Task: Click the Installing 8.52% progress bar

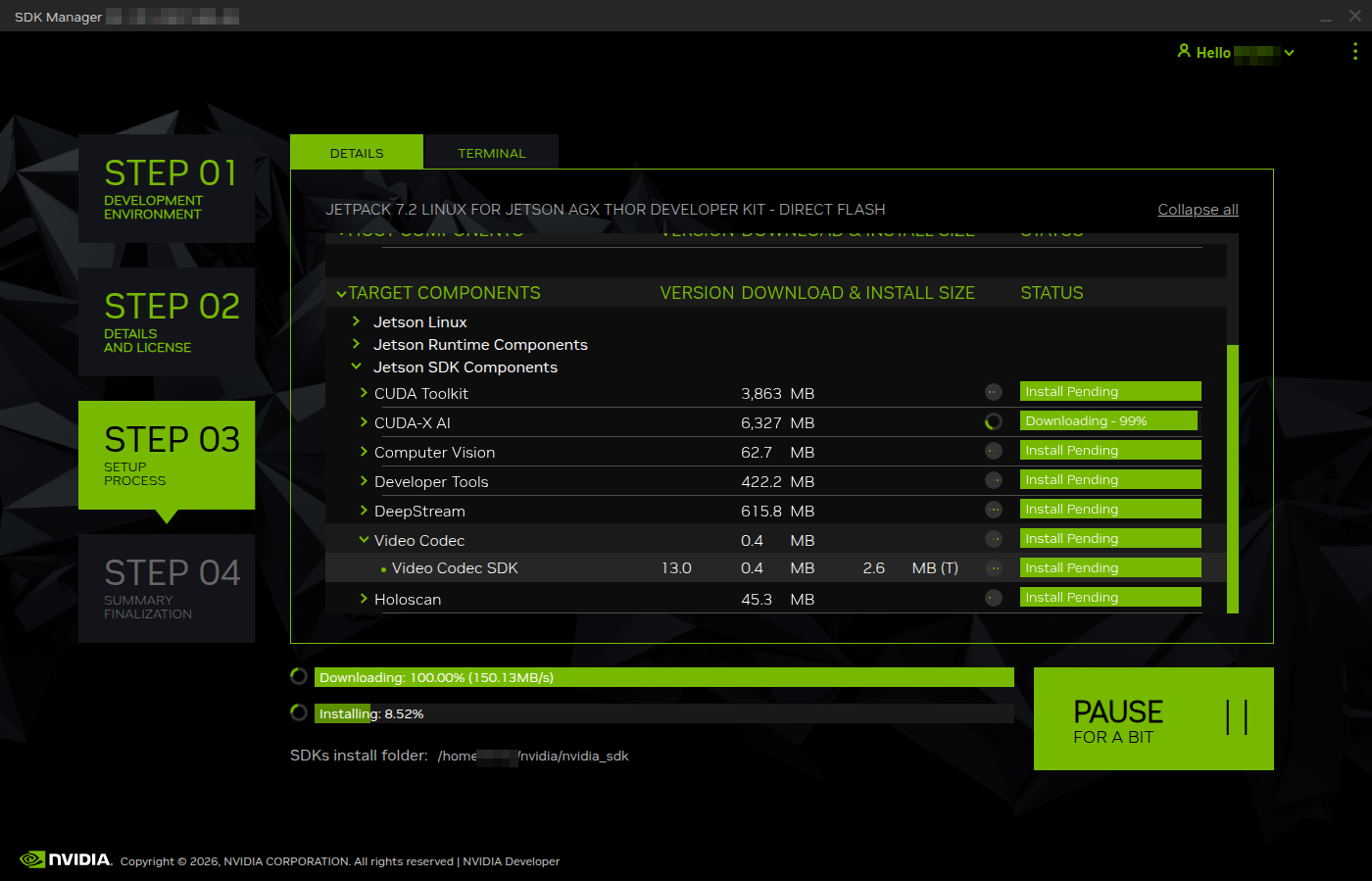Action: 664,713
